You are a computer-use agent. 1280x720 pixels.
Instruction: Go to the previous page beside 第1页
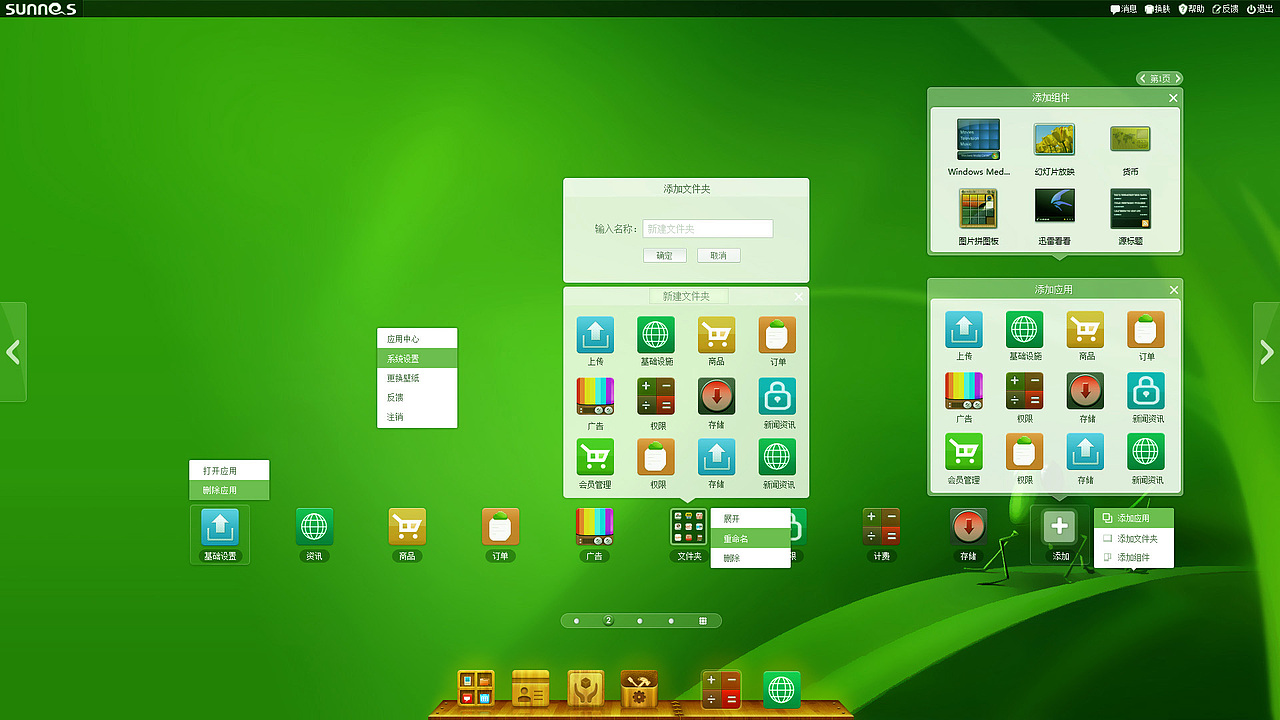(1143, 78)
